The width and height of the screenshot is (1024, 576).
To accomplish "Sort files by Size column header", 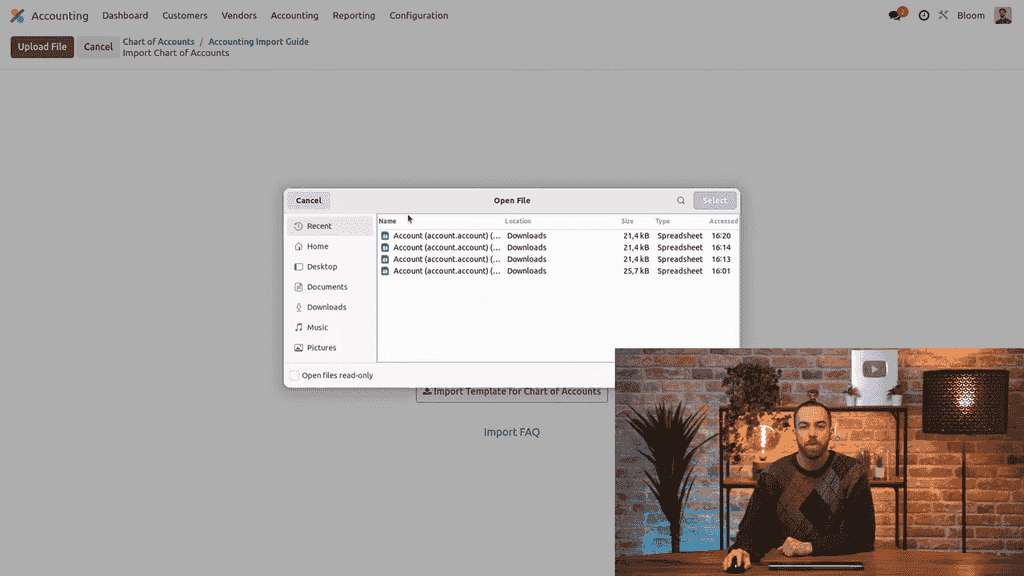I will pos(627,221).
